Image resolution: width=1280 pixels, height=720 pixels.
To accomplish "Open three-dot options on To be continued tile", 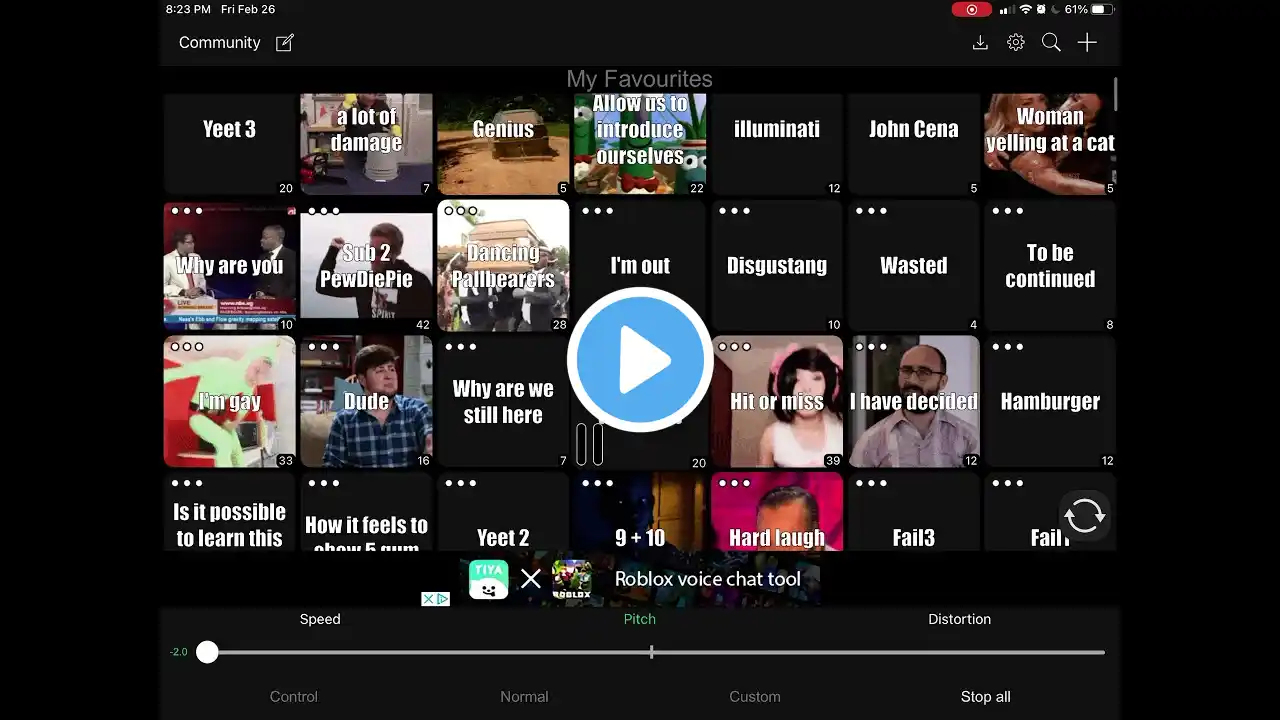I will [1007, 211].
